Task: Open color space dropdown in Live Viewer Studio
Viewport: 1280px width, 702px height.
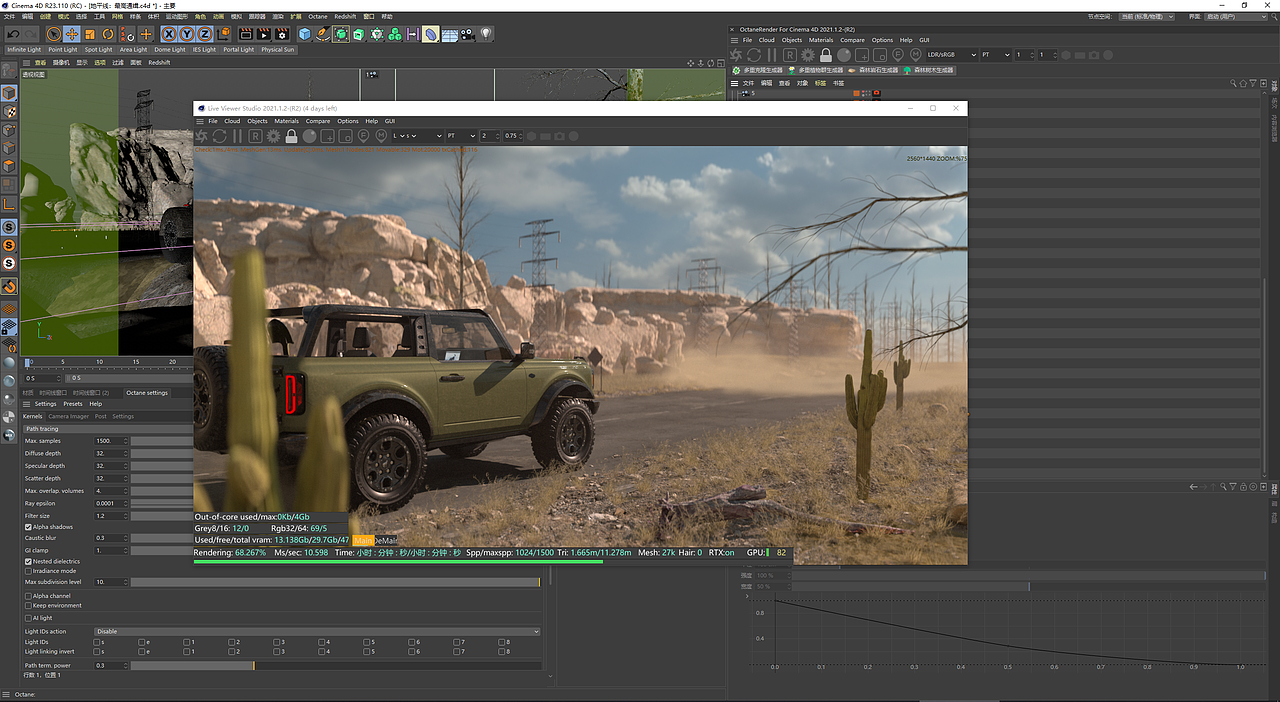Action: (418, 135)
